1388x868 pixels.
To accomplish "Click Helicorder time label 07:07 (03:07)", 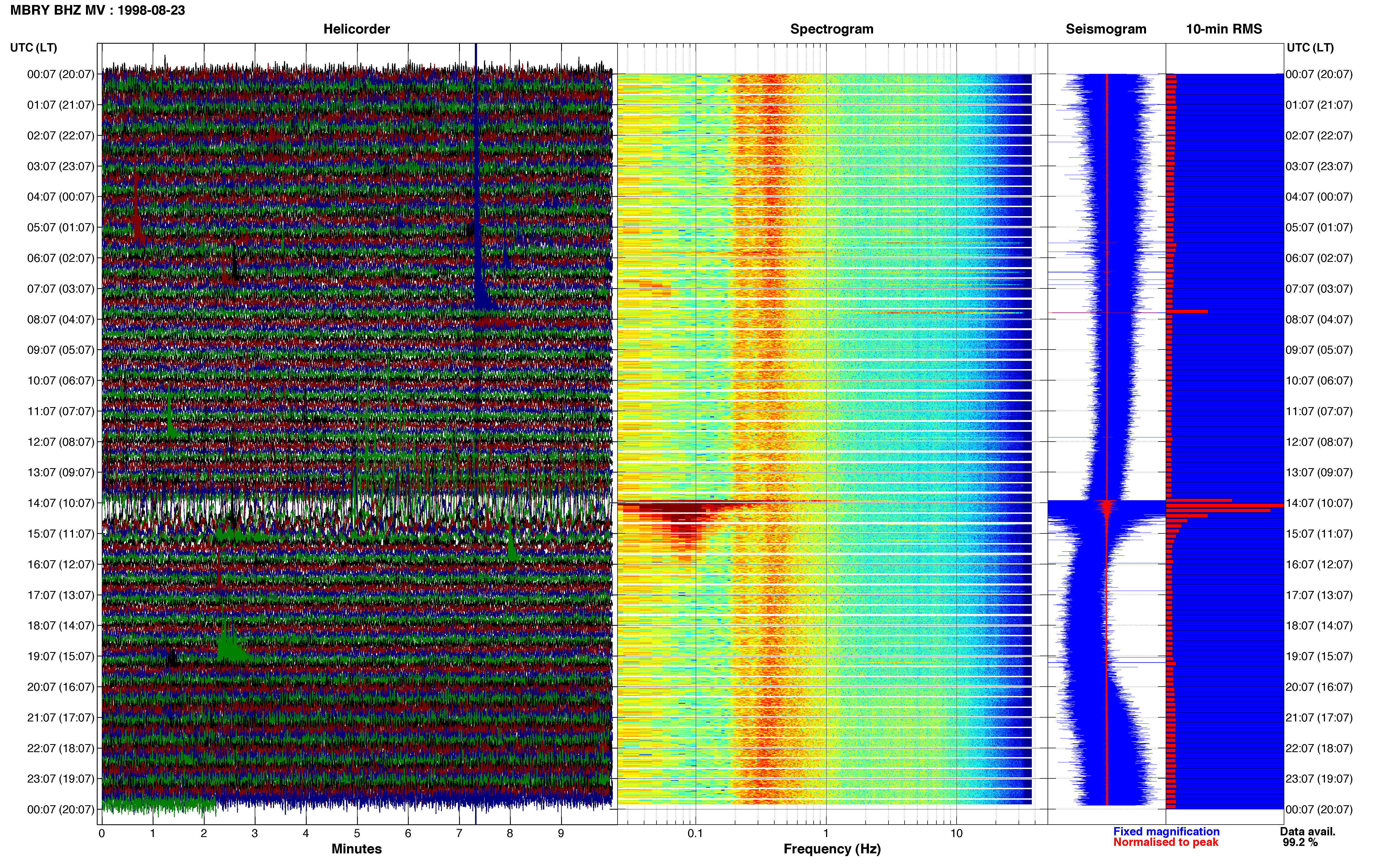I will [61, 289].
